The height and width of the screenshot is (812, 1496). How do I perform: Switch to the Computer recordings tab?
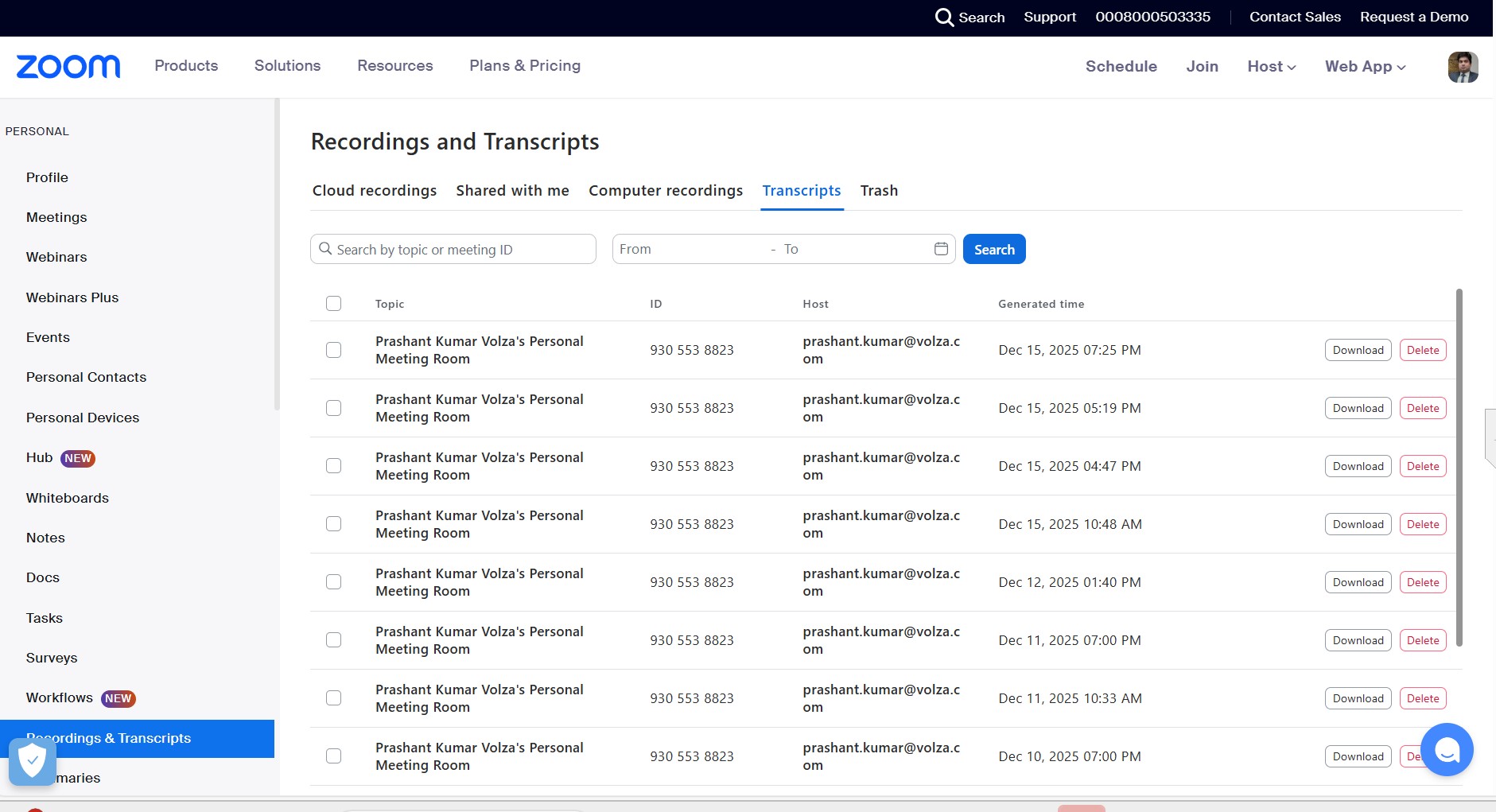(x=666, y=191)
